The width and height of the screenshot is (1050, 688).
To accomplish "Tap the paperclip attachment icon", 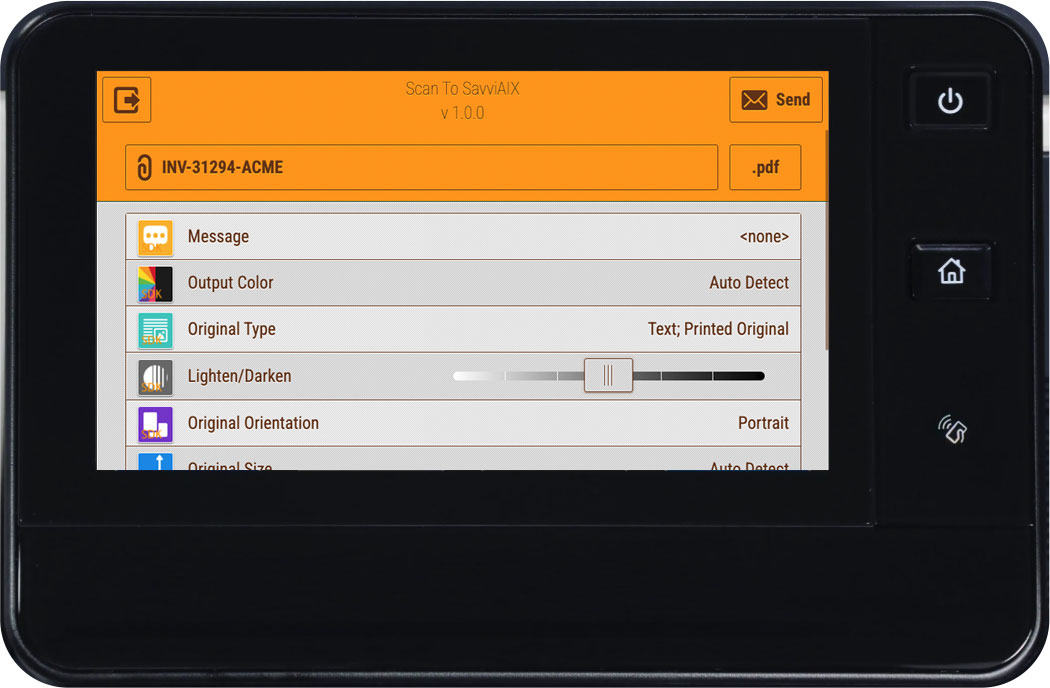I will coord(145,167).
